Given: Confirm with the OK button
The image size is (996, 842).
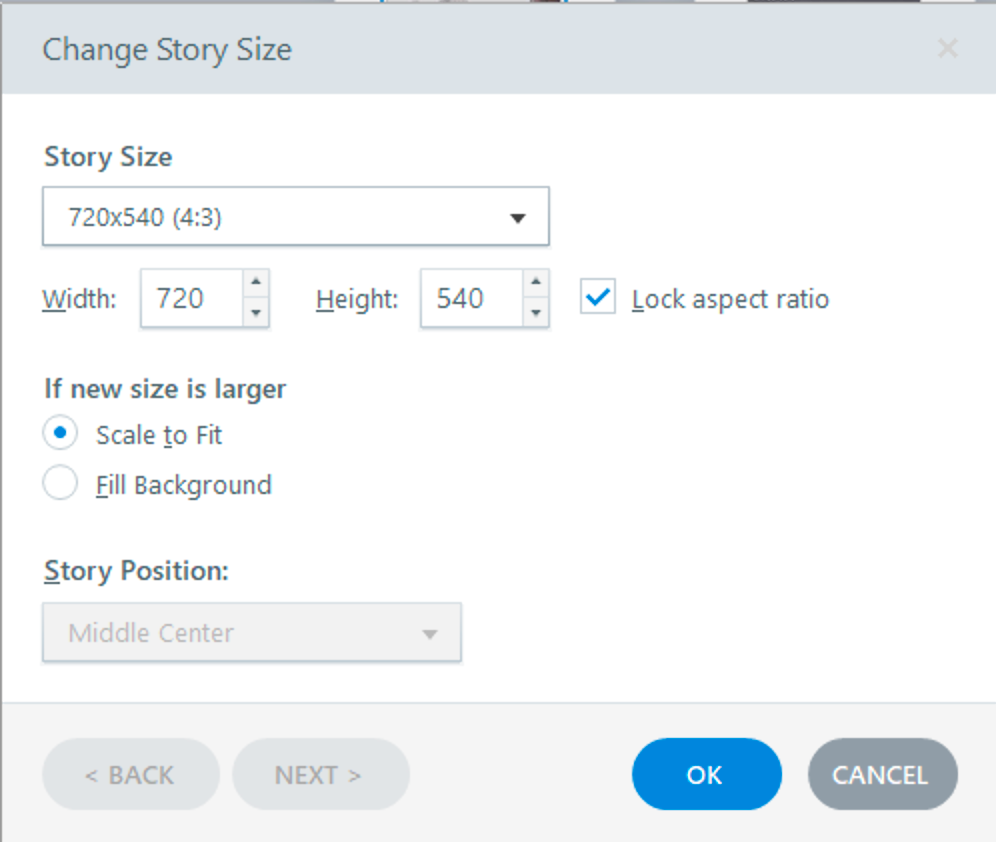Looking at the screenshot, I should [x=706, y=775].
